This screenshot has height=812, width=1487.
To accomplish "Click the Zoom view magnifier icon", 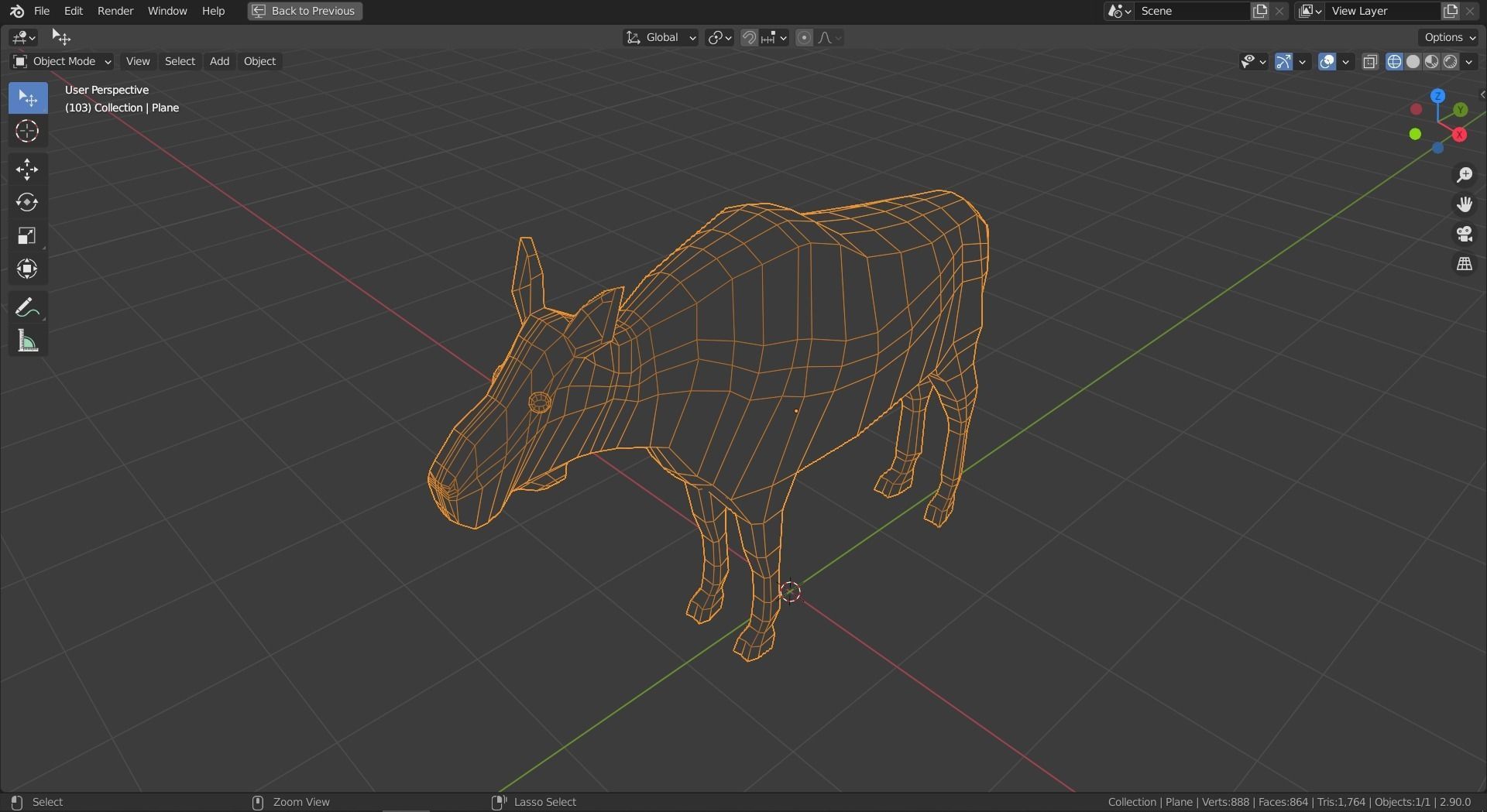I will click(x=1464, y=175).
